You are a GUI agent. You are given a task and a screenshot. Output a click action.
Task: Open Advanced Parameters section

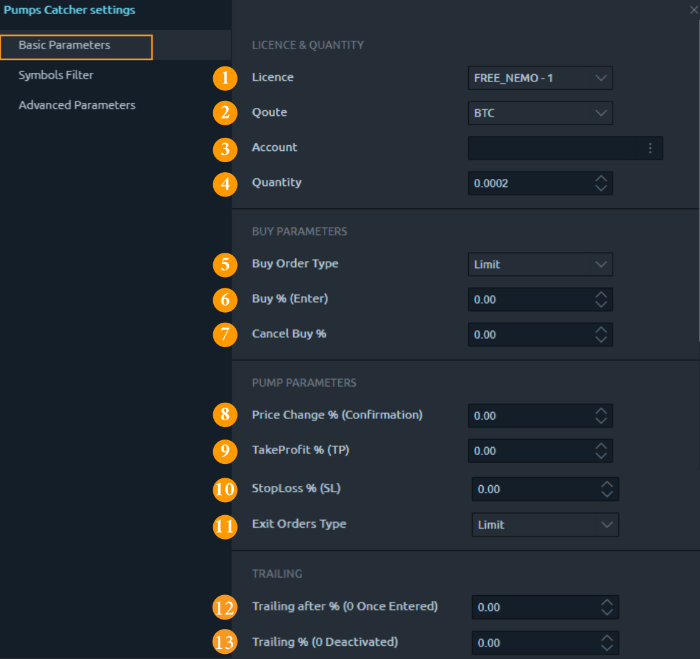click(x=77, y=105)
